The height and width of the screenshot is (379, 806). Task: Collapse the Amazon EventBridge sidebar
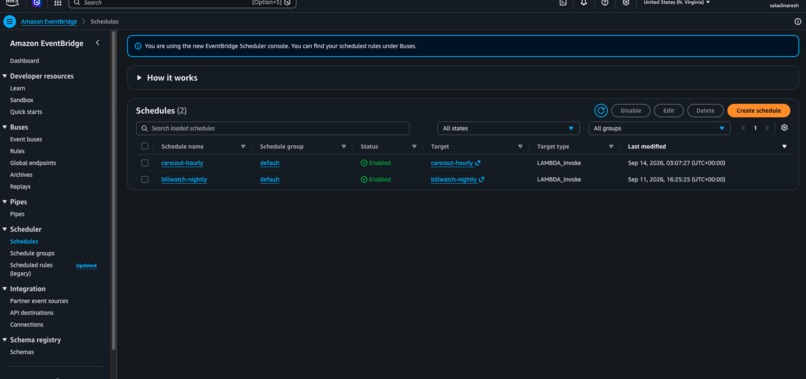pos(98,43)
